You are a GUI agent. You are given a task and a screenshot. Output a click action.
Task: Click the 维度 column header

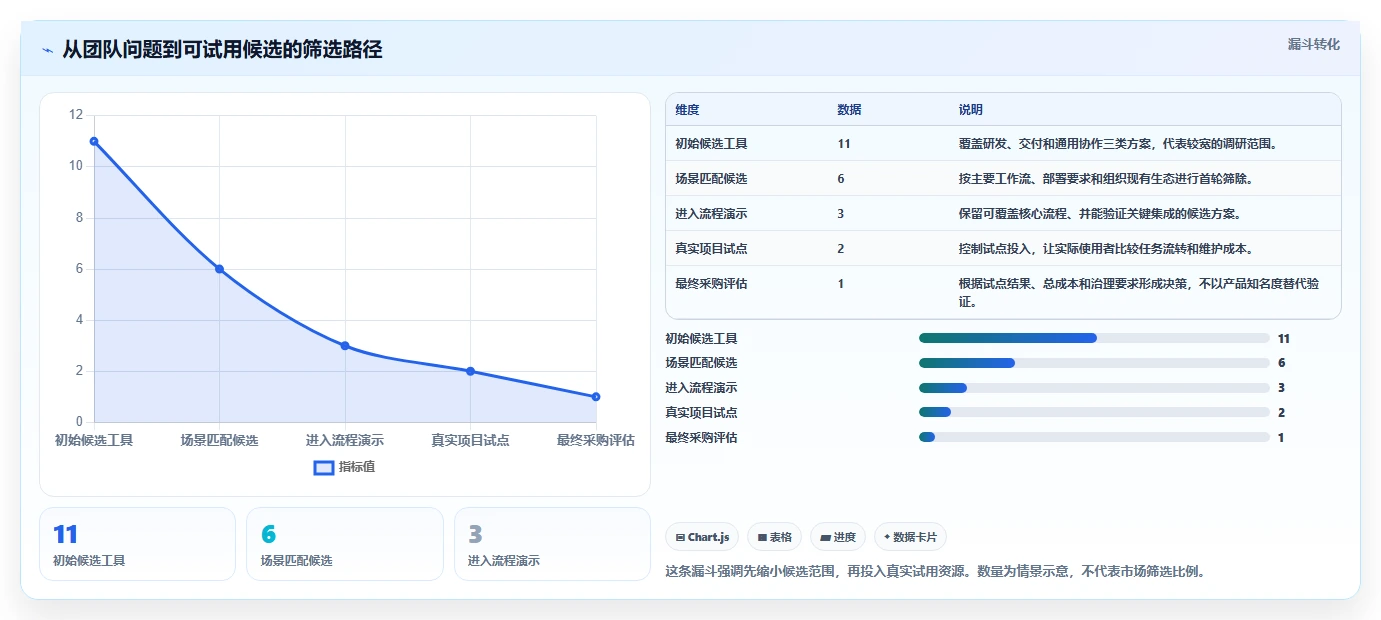click(x=687, y=109)
